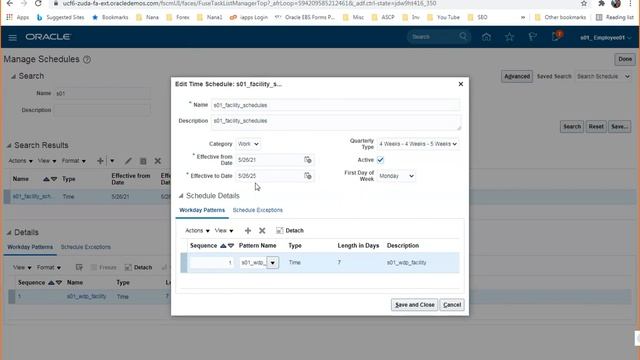Sort Search Results Name column ascending
The image size is (640, 360).
[x=46, y=179]
